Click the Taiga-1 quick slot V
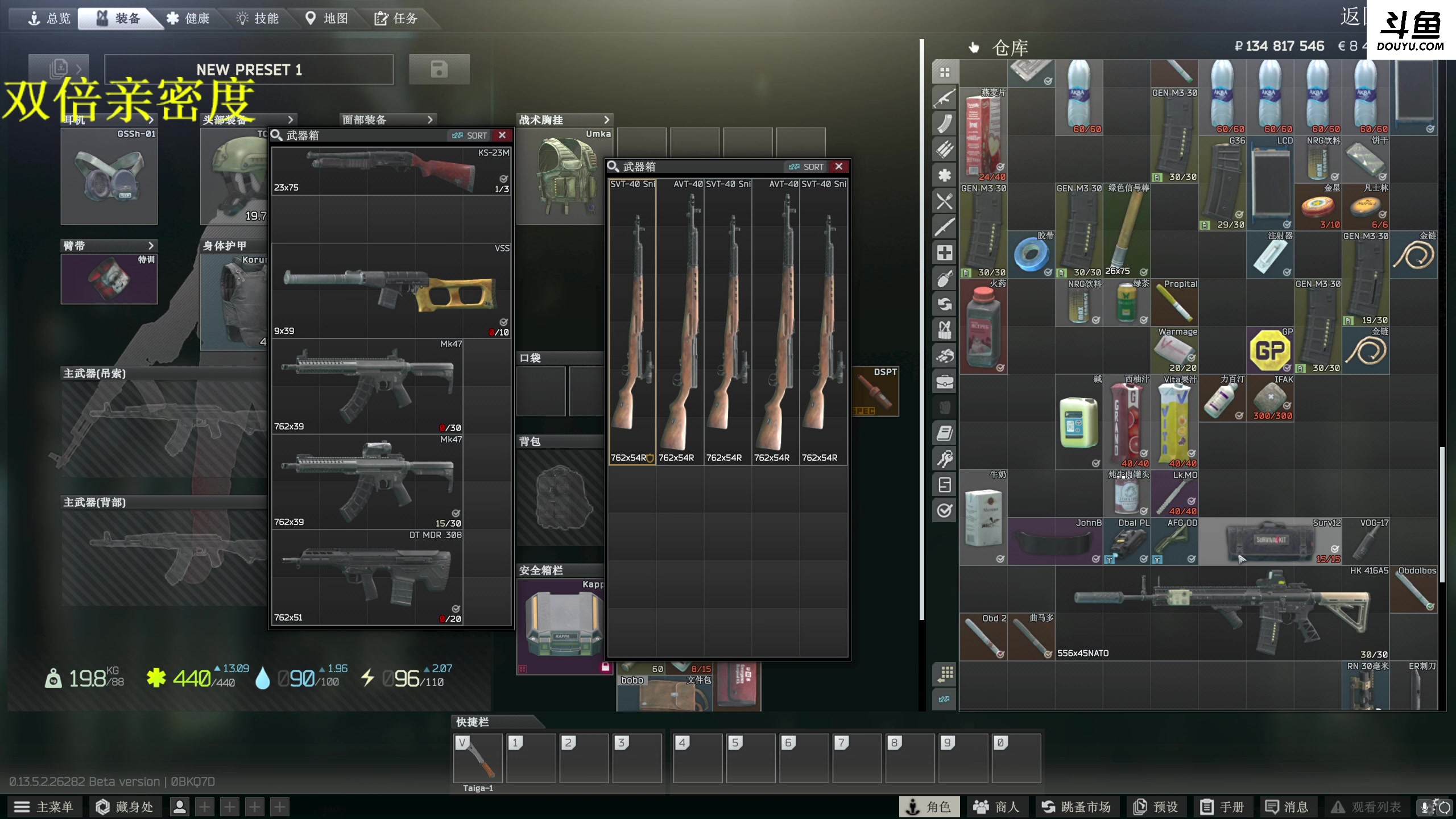The image size is (1456, 819). coord(478,758)
